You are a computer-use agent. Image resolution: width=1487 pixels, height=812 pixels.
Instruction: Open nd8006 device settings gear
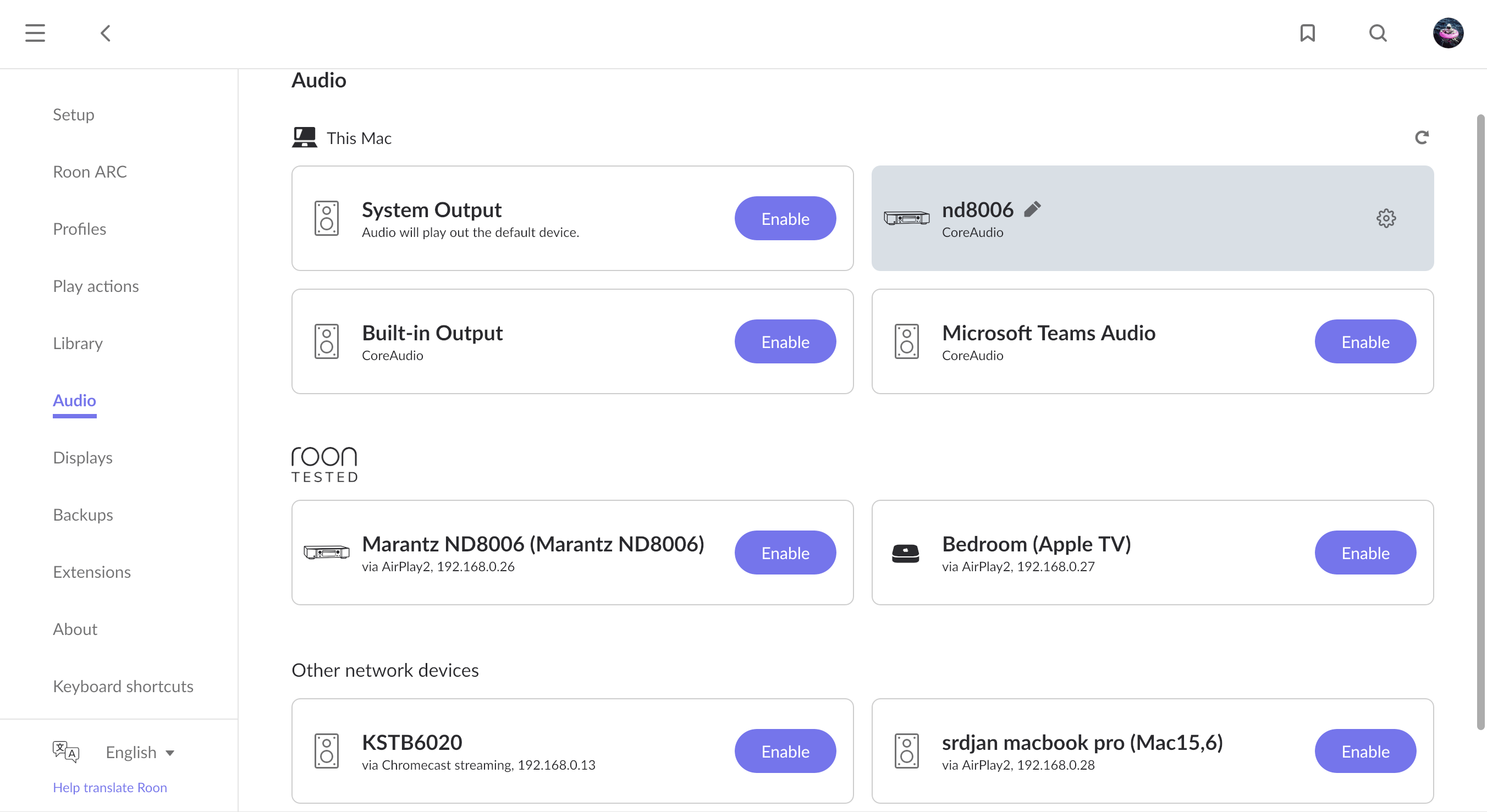1386,218
